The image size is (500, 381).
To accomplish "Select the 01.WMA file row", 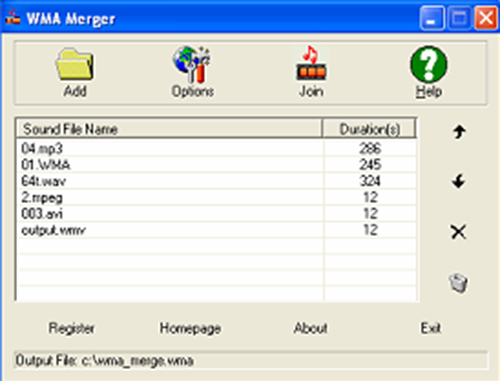I will pos(217,165).
